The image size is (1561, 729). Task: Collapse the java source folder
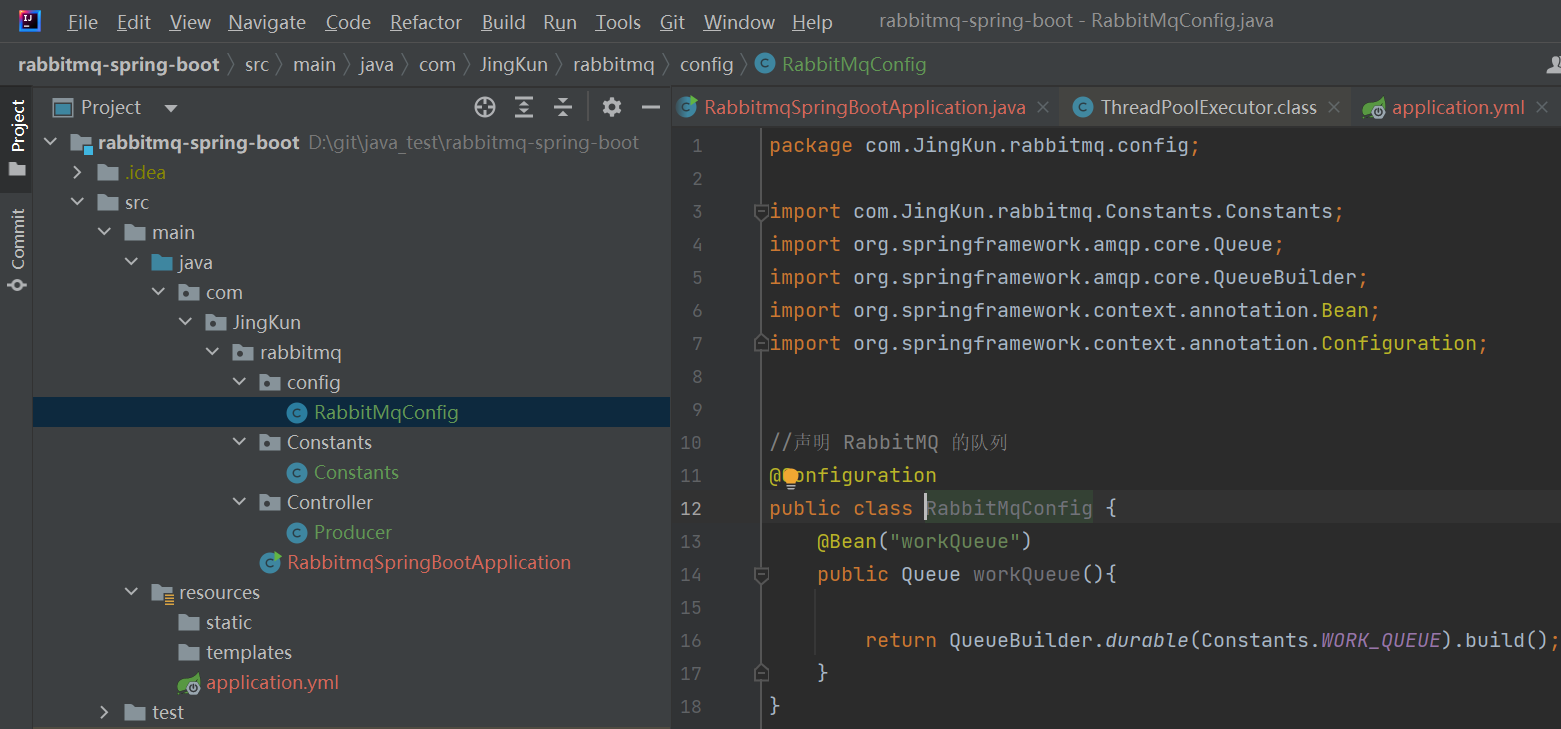tap(132, 263)
